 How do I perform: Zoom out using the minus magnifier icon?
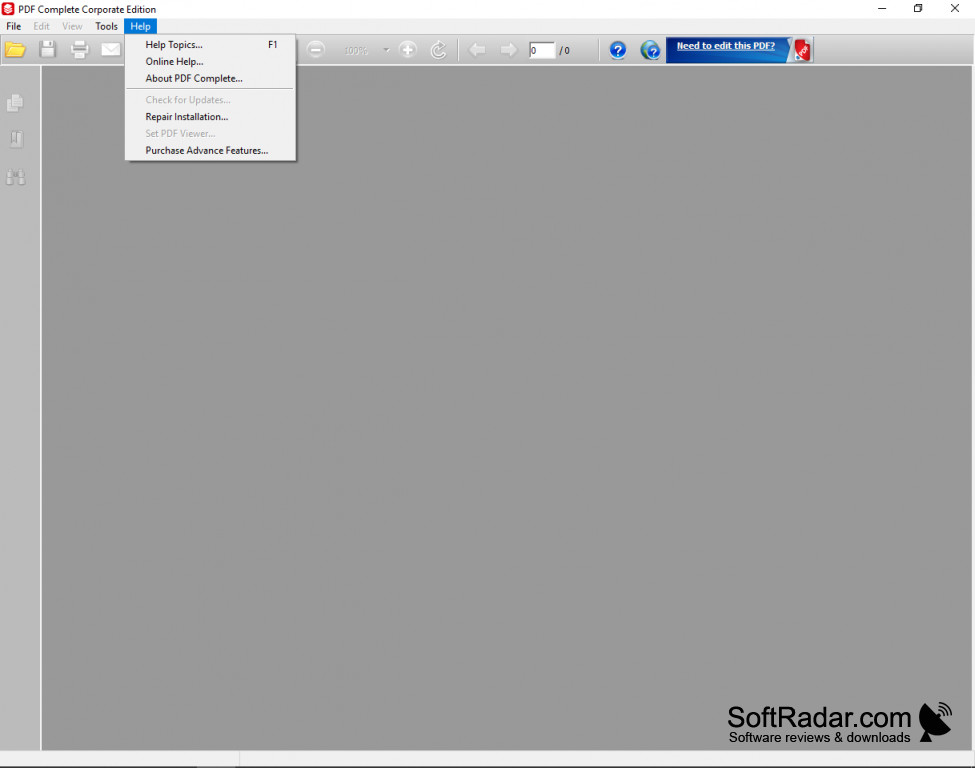click(315, 49)
